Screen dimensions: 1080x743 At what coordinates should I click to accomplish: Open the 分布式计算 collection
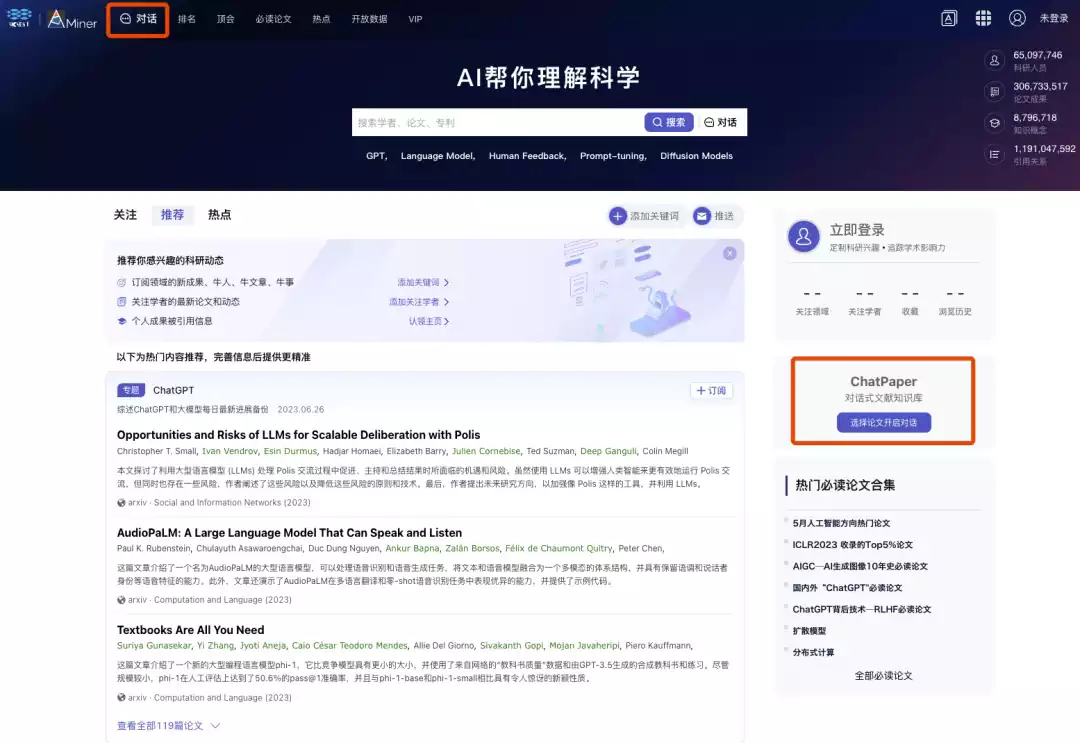pos(813,652)
